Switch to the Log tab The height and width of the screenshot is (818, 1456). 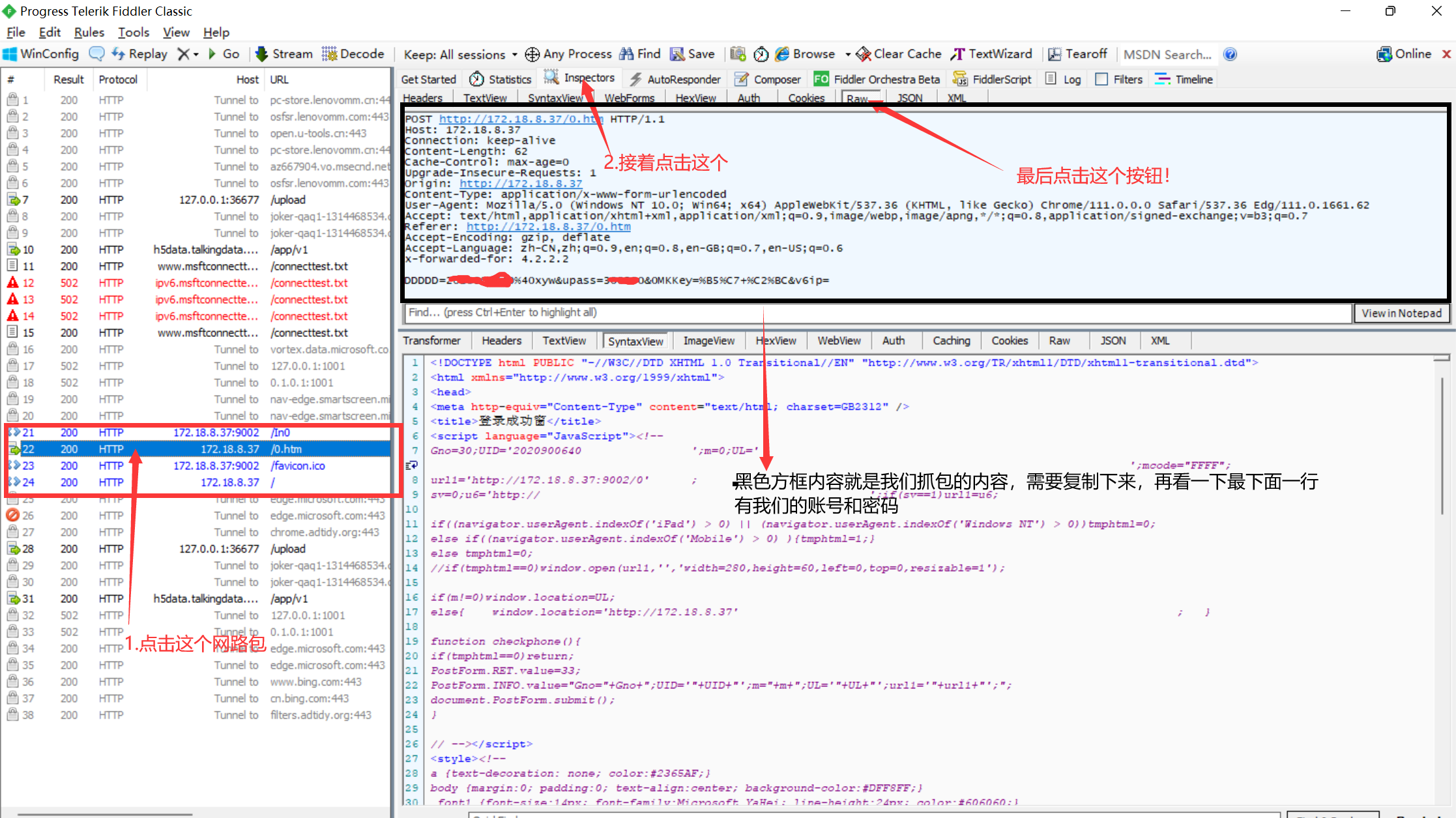click(x=1064, y=79)
